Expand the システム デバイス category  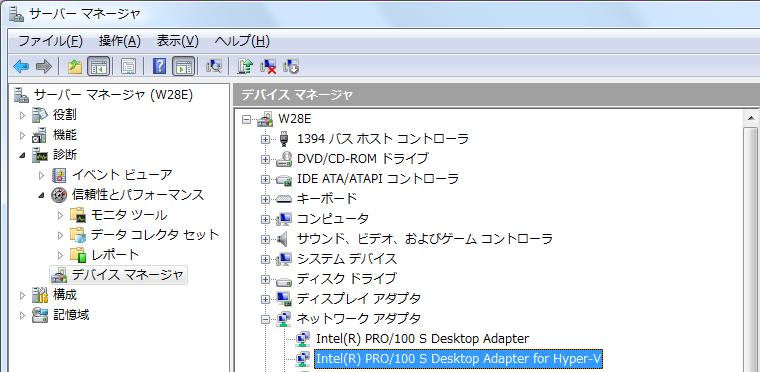[x=265, y=259]
